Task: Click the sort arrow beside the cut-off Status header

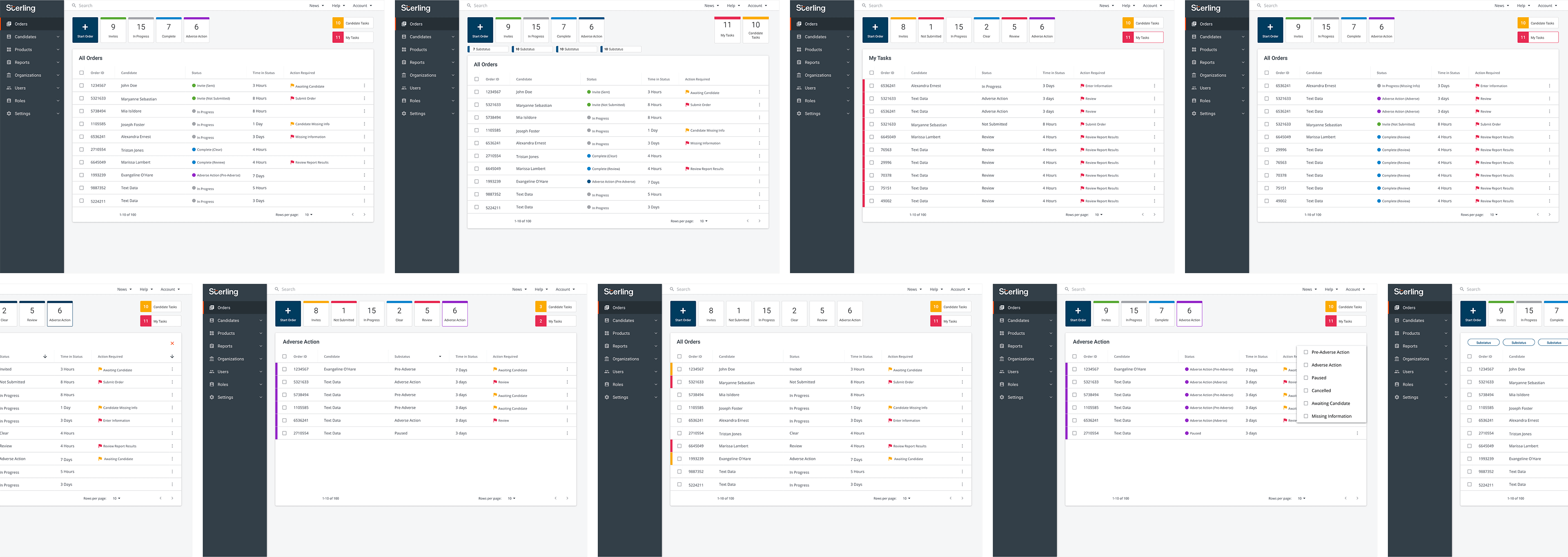Action: 45,356
